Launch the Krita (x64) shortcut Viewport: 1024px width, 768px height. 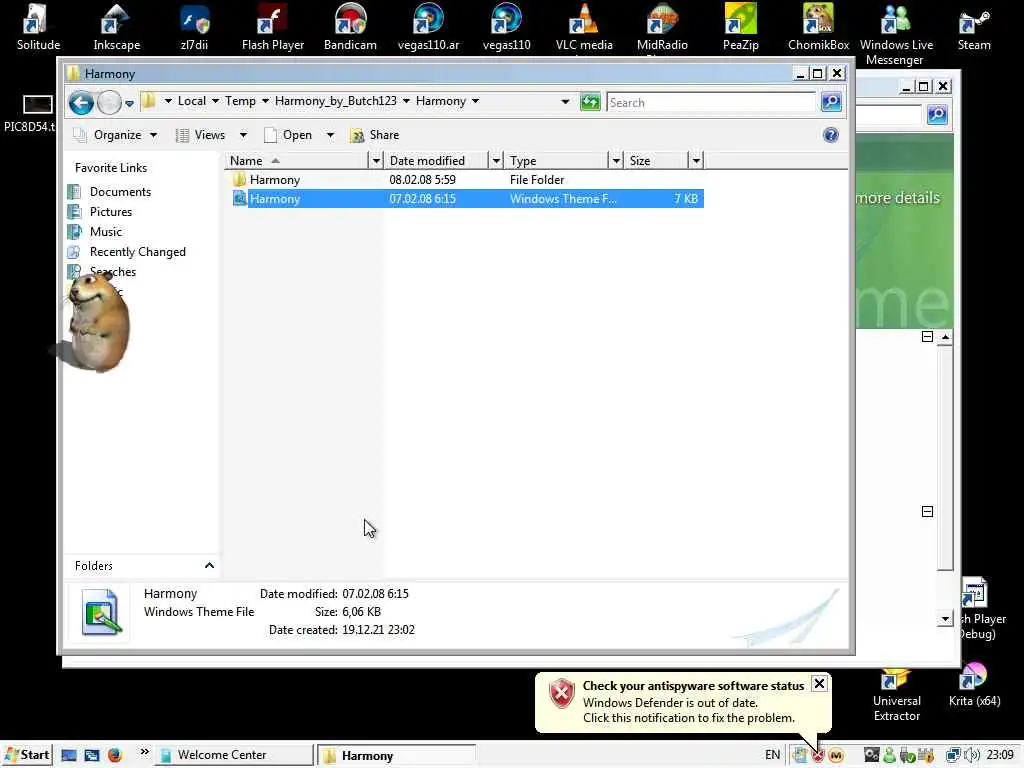coord(974,686)
